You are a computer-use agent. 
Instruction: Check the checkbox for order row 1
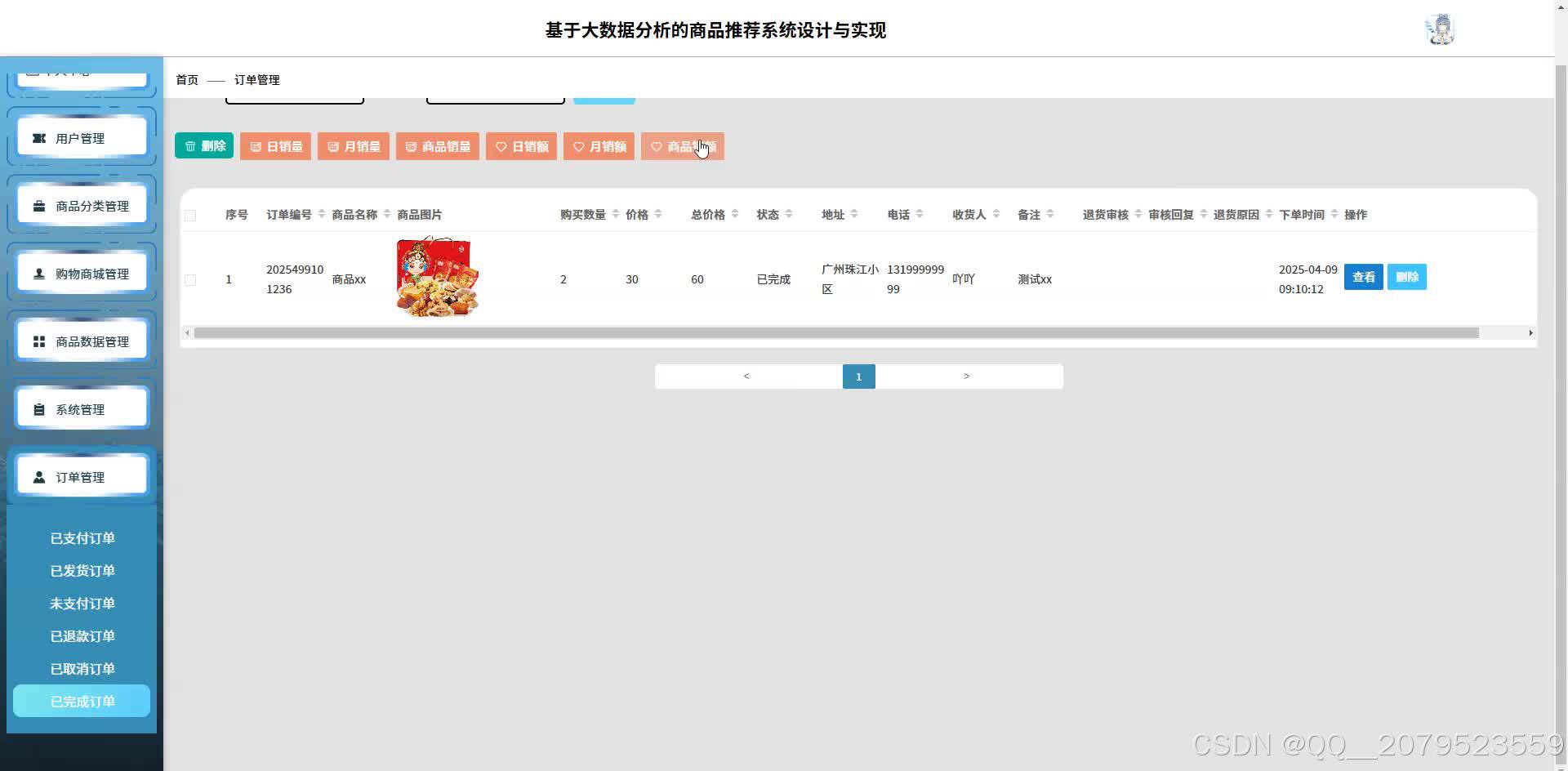click(190, 280)
